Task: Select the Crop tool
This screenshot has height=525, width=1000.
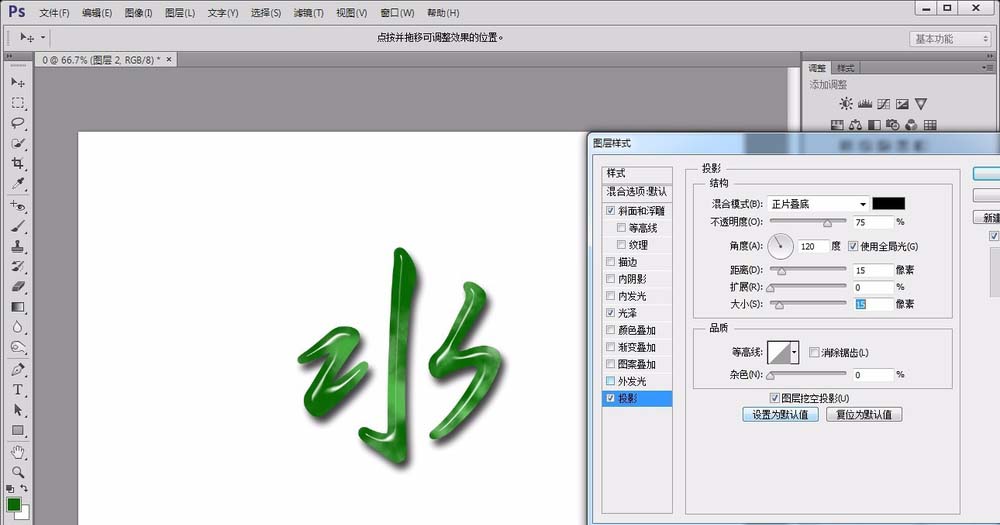Action: tap(18, 164)
